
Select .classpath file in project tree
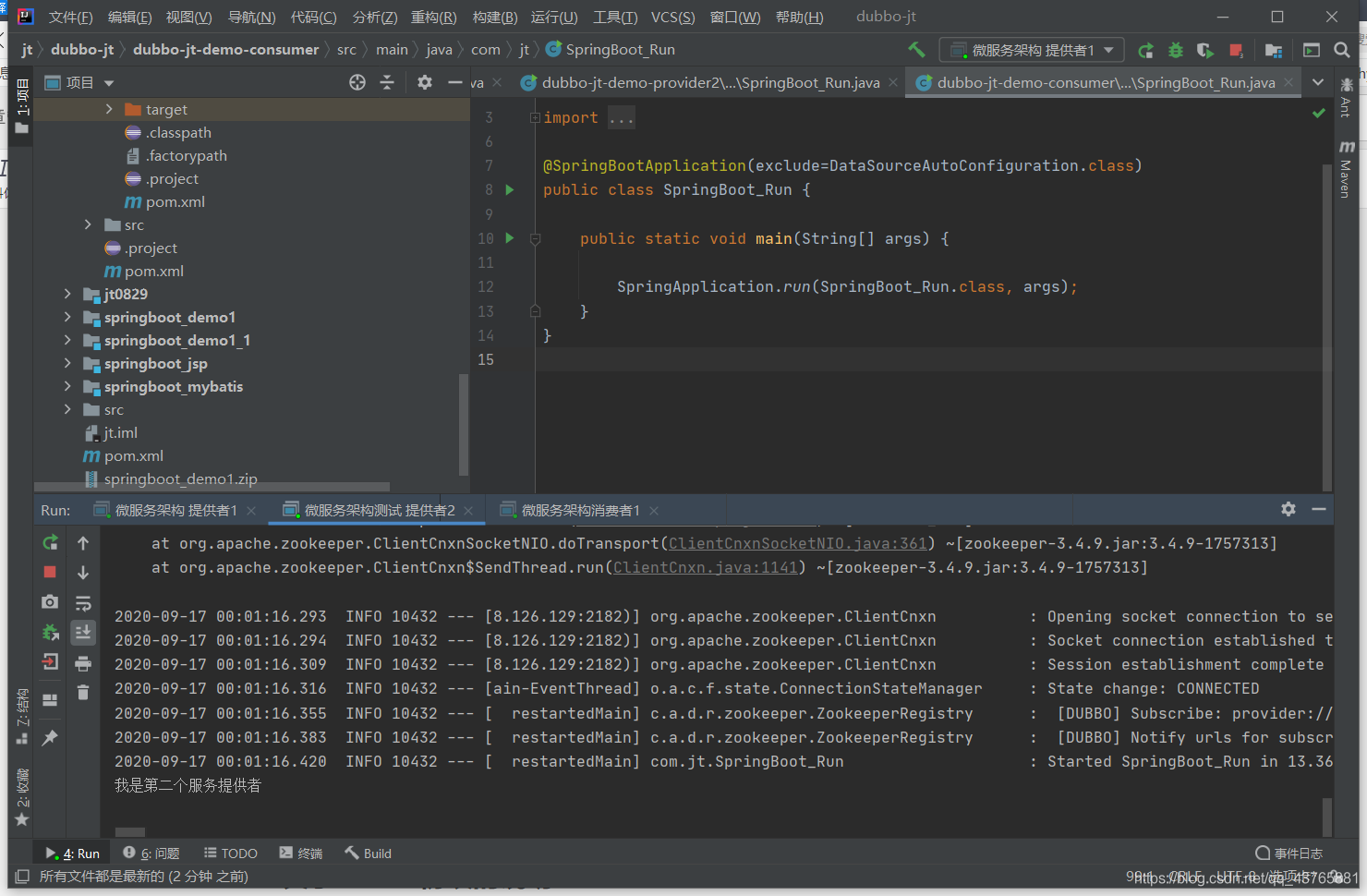[178, 132]
